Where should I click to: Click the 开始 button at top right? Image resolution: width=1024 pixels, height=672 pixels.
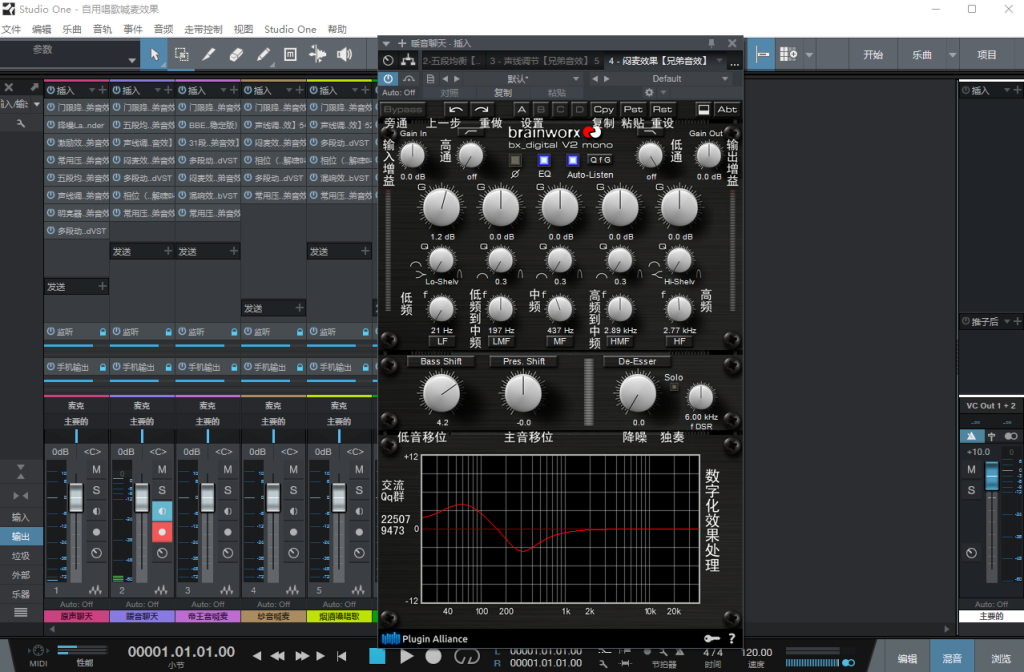(873, 55)
